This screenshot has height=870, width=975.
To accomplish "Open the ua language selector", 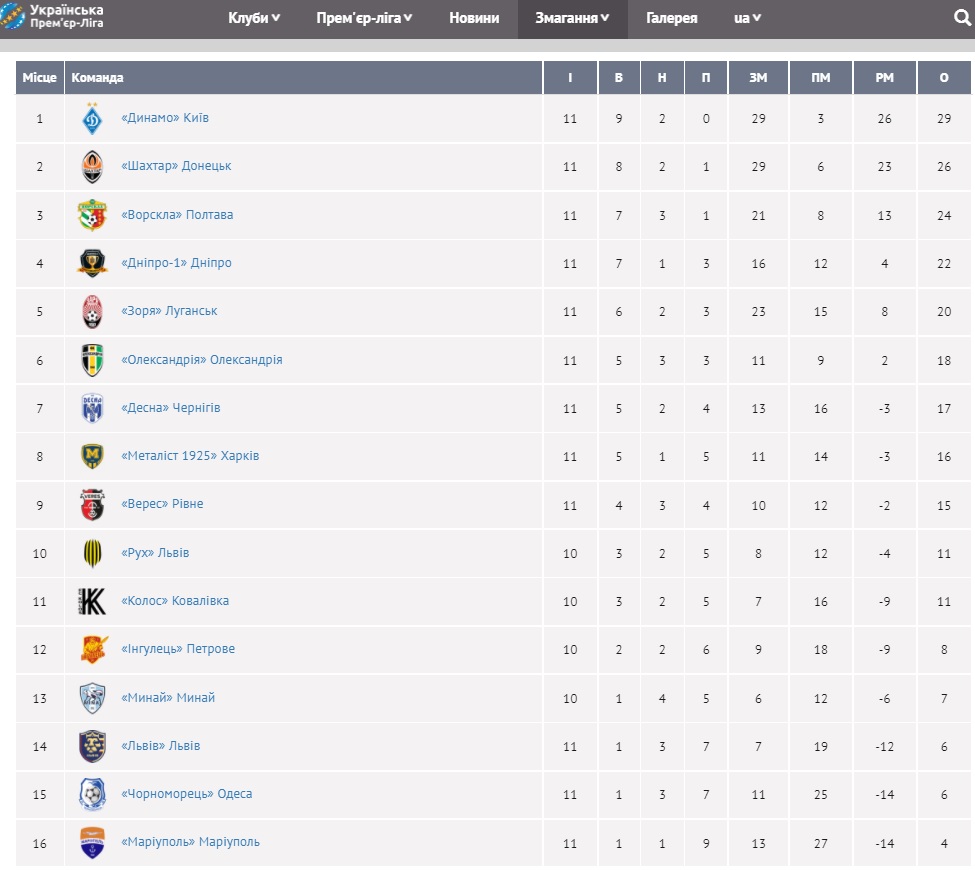I will click(748, 18).
